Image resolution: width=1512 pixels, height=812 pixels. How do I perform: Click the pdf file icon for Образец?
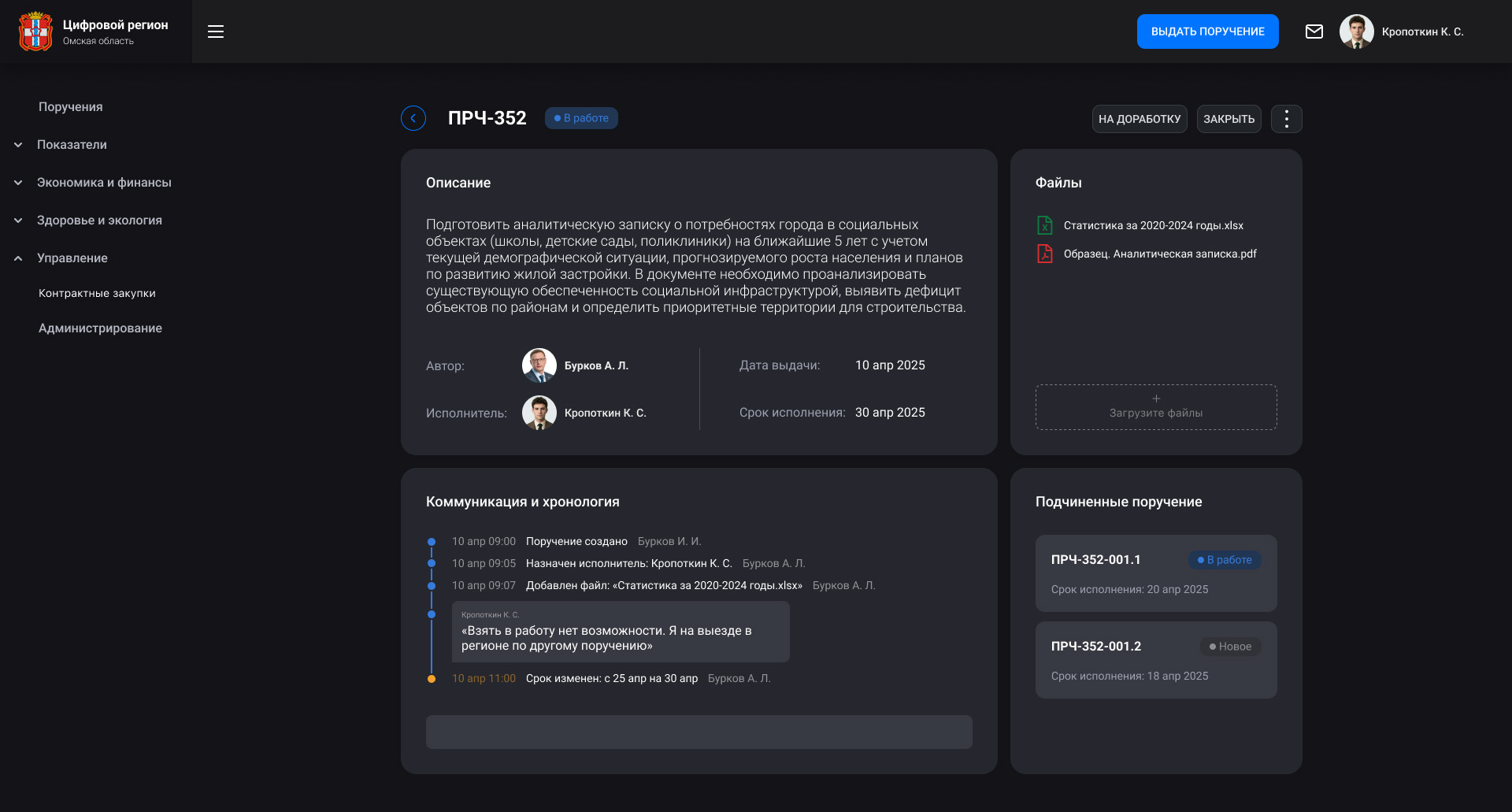pos(1045,254)
